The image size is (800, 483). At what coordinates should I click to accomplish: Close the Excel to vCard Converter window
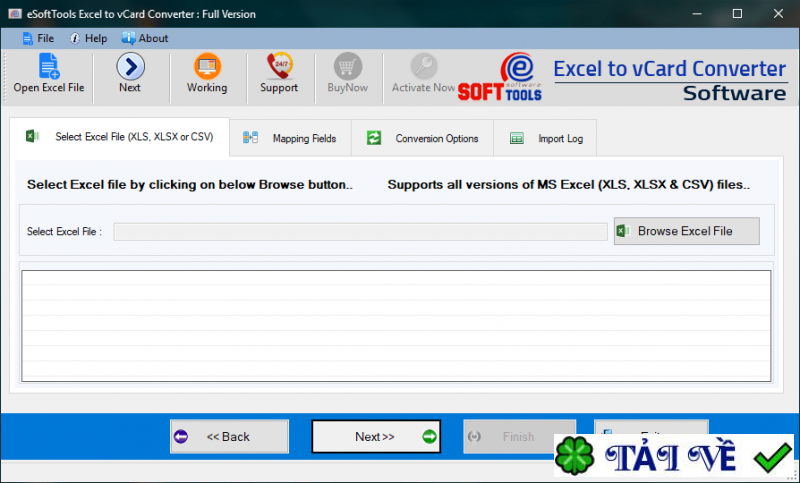(778, 14)
